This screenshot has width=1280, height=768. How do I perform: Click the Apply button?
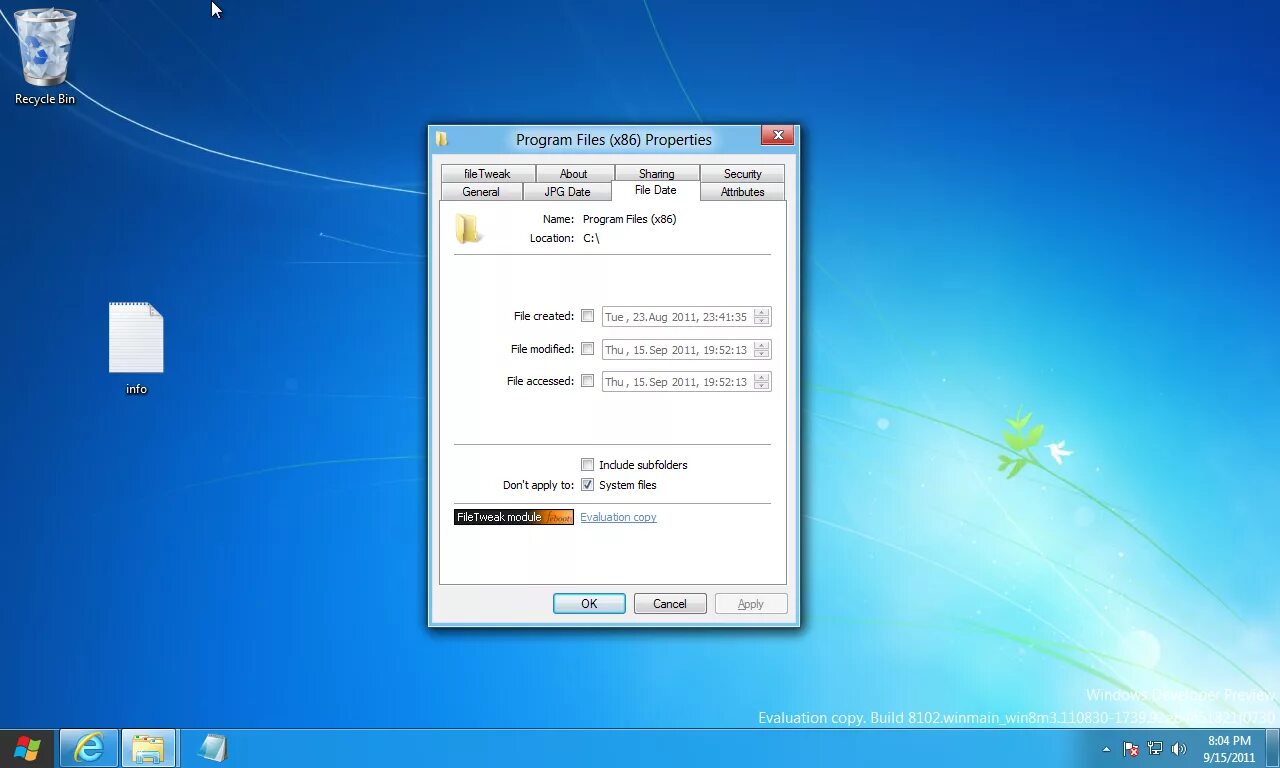[751, 604]
